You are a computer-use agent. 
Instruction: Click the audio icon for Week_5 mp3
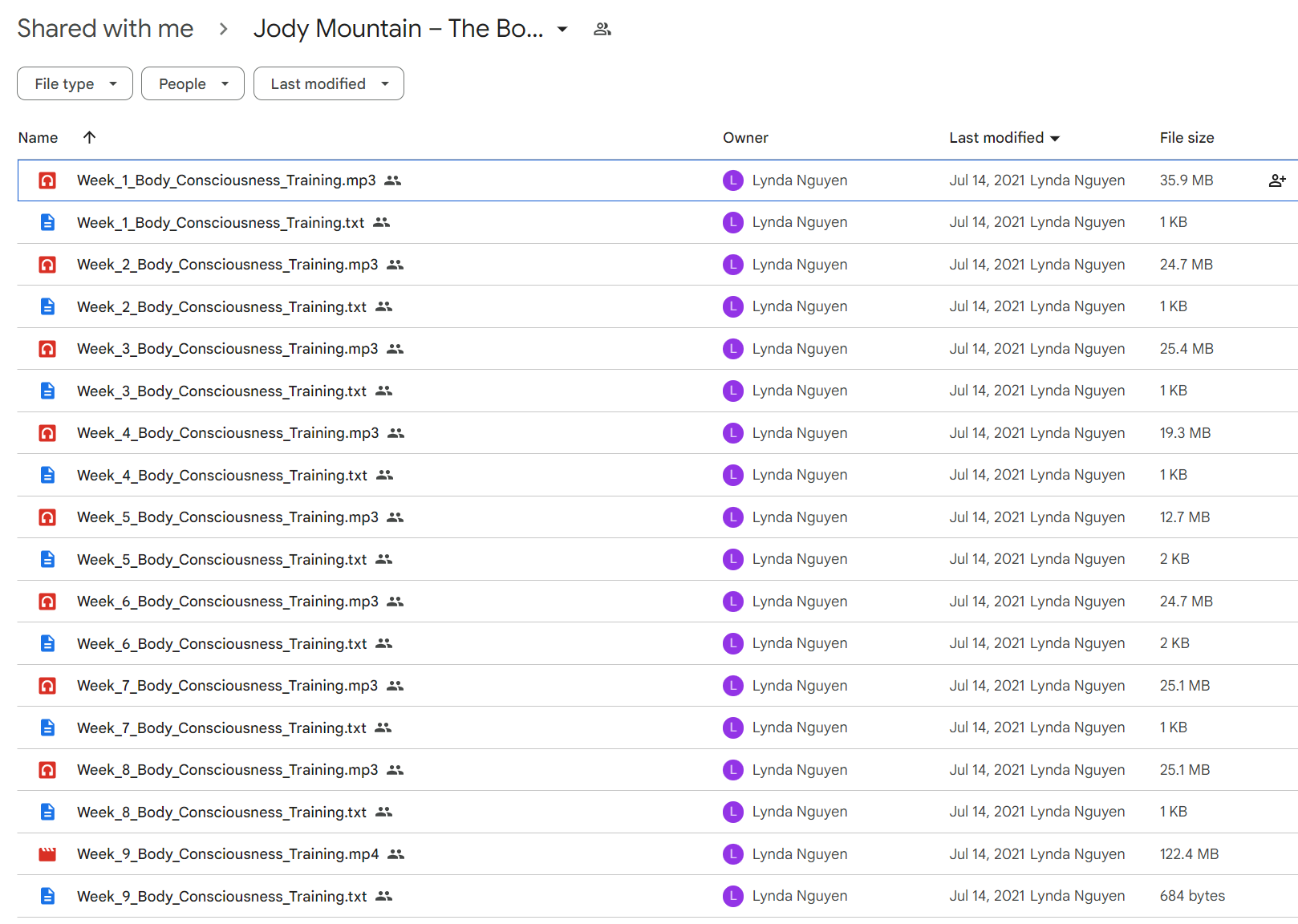[47, 517]
